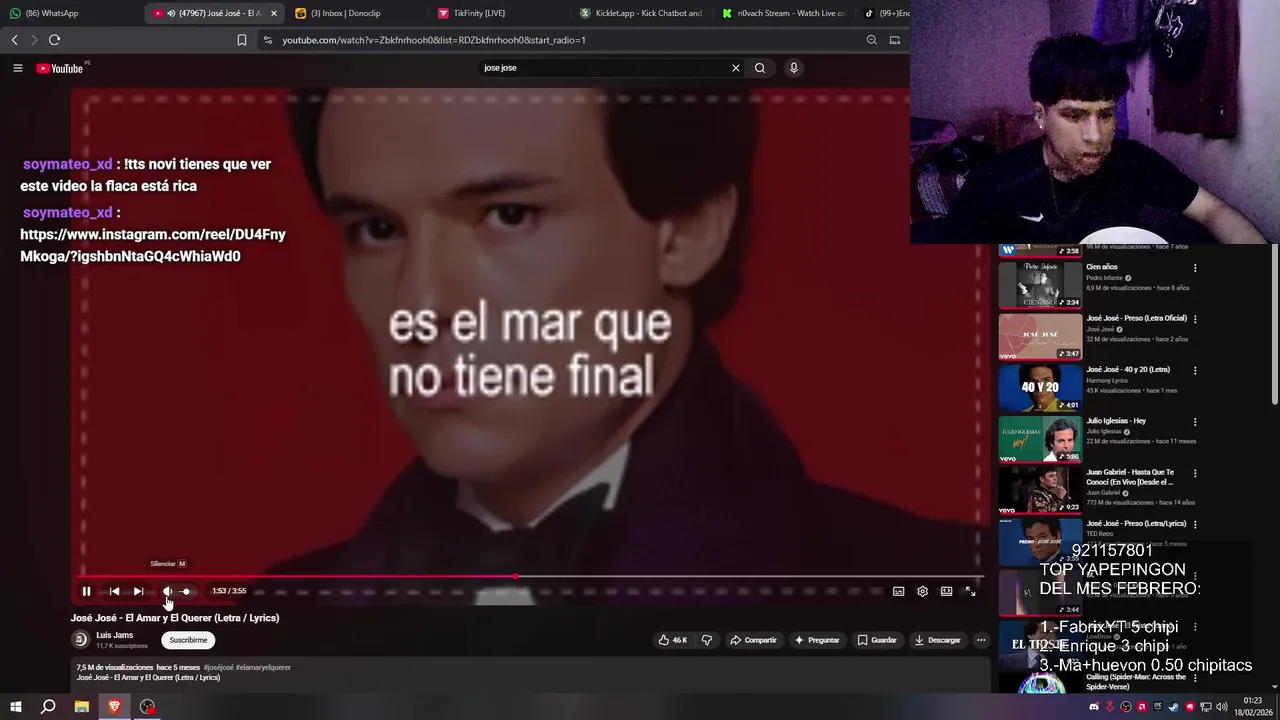Bookmark this page in the toolbar

[x=242, y=40]
